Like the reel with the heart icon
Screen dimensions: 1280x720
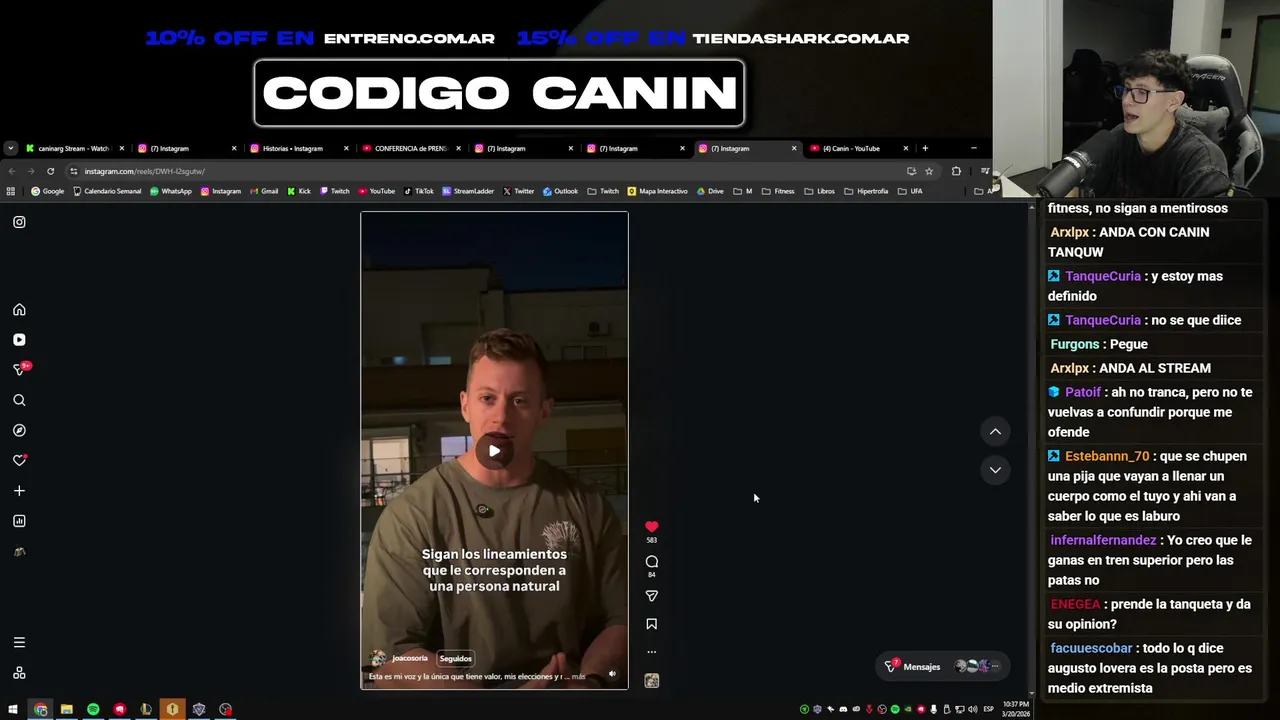pos(651,527)
